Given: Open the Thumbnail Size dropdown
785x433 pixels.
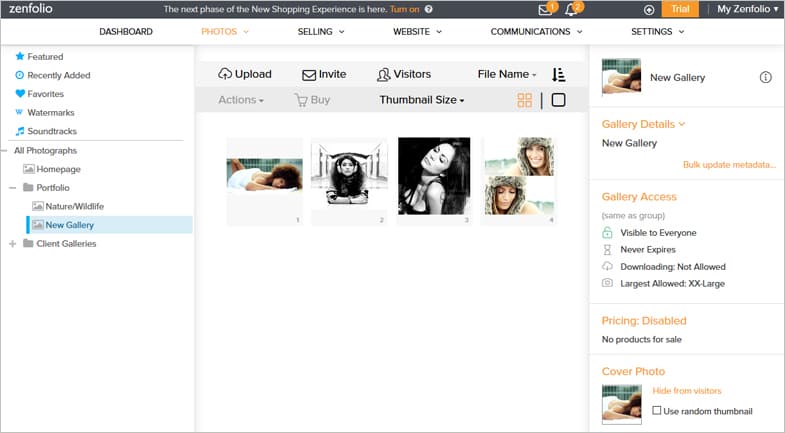Looking at the screenshot, I should click(x=422, y=100).
